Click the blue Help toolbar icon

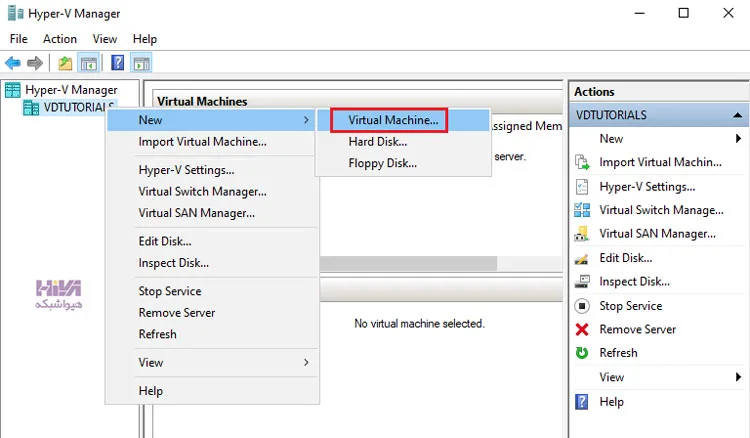[117, 63]
